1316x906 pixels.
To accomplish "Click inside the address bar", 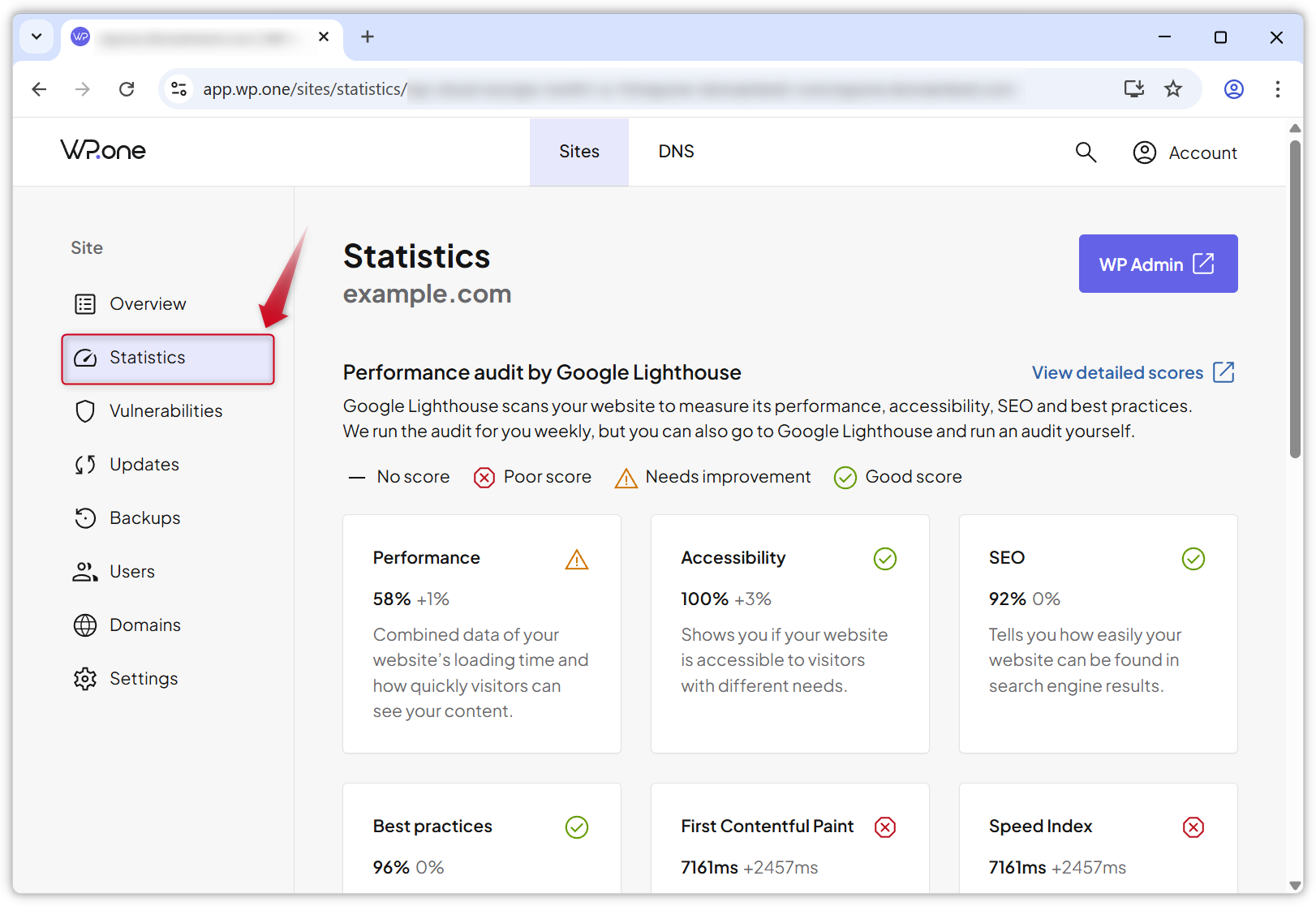I will pos(568,89).
